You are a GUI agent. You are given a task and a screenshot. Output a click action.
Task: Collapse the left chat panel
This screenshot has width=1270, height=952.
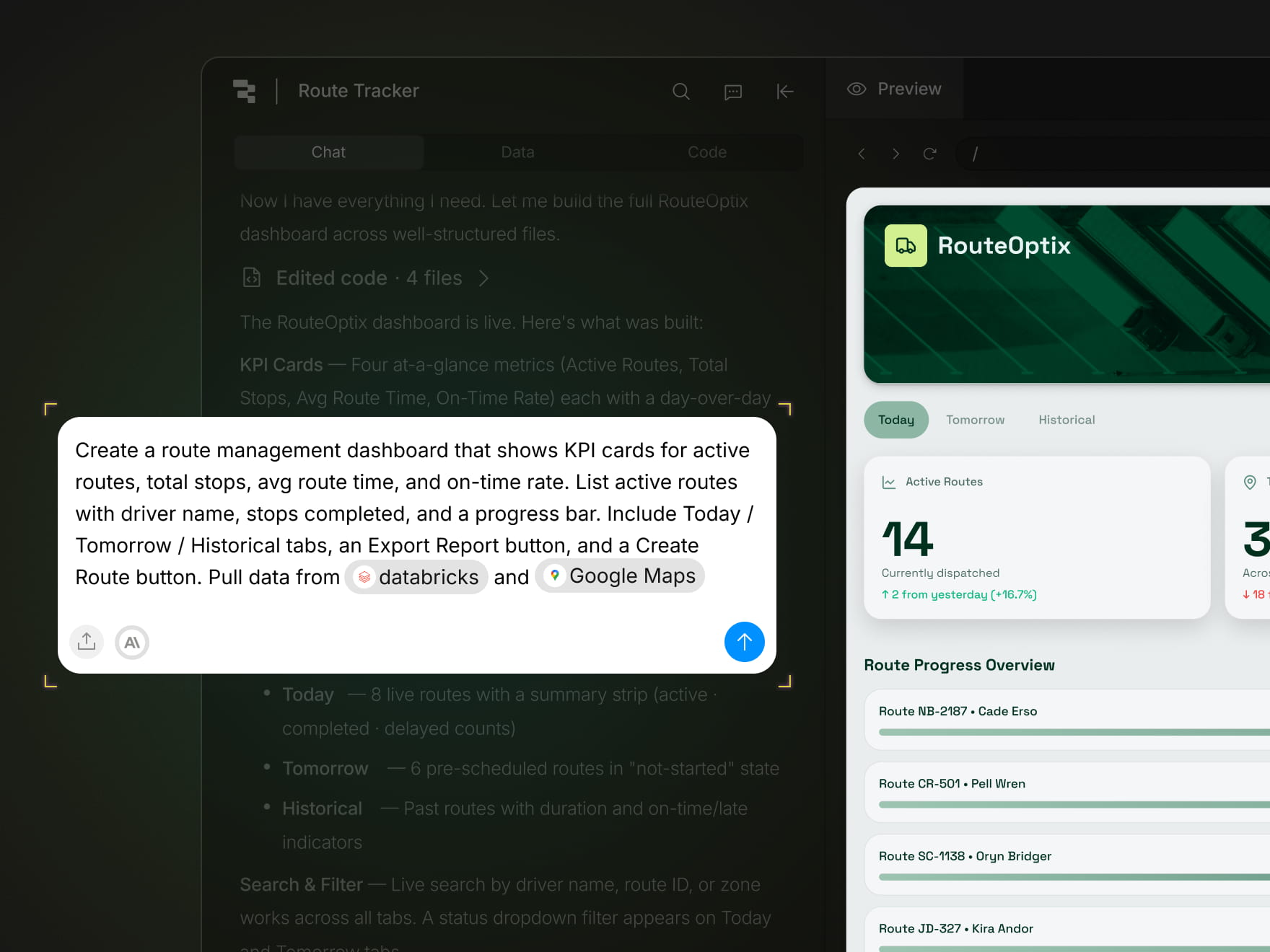pyautogui.click(x=785, y=92)
